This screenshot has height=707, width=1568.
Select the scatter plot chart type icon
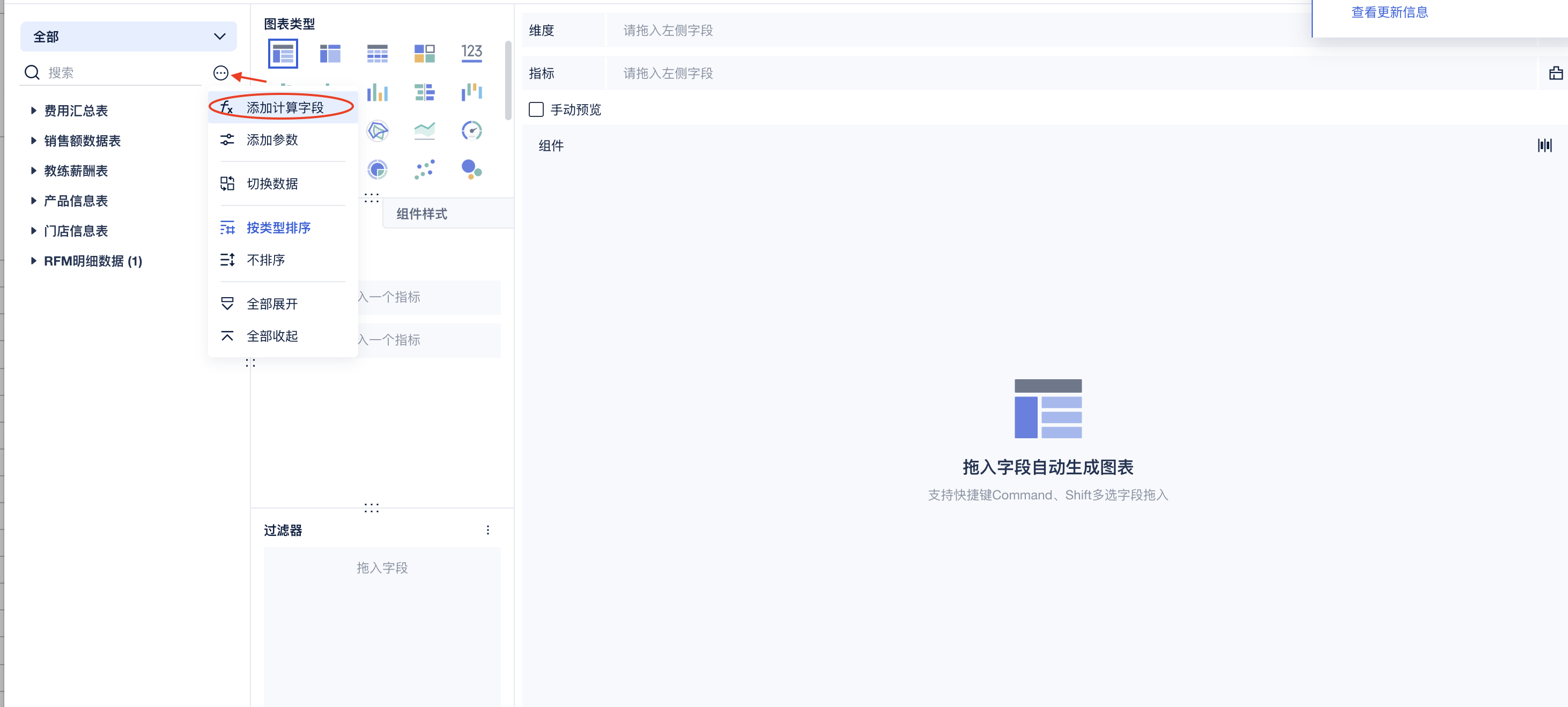[424, 170]
